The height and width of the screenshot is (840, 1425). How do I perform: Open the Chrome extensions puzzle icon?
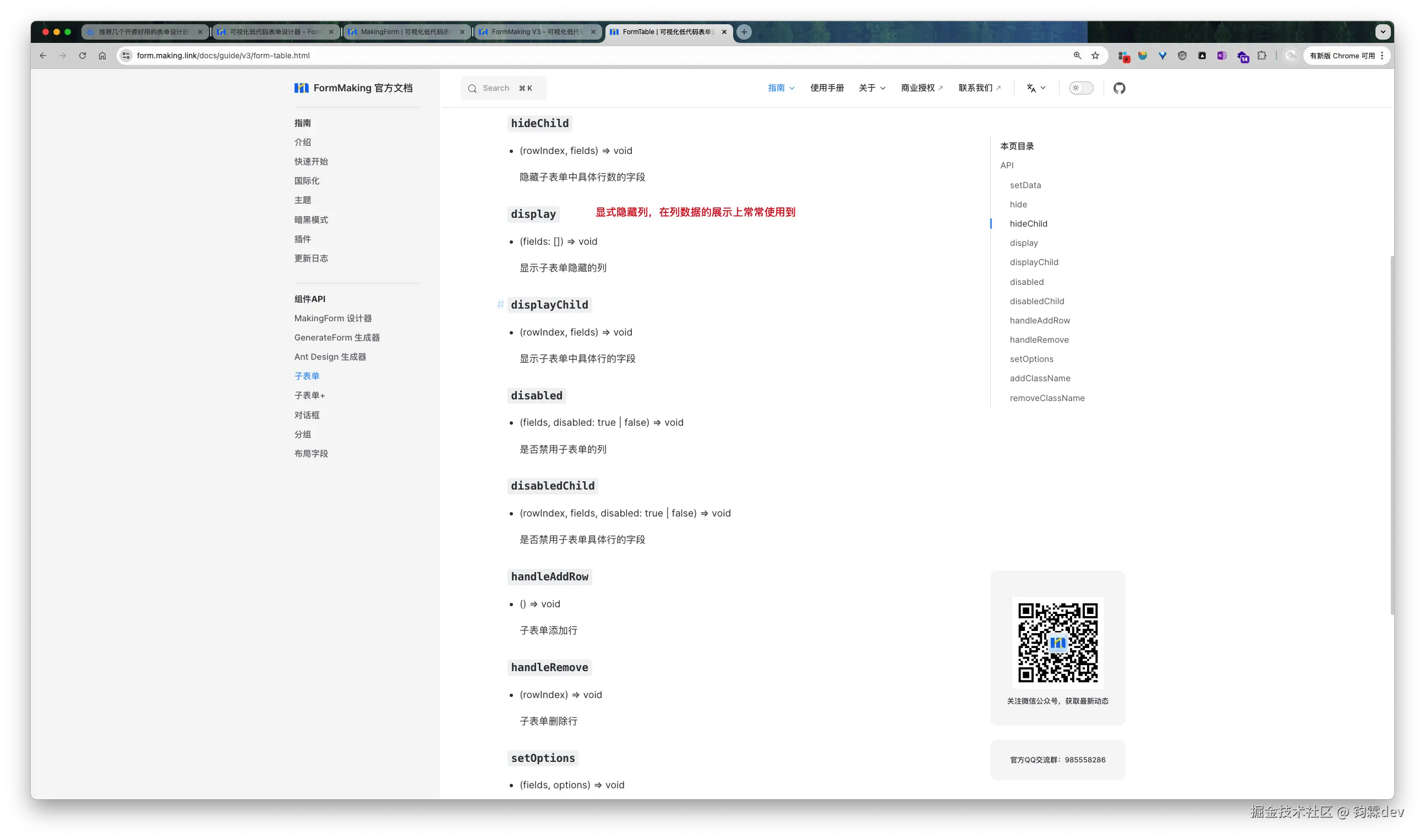coord(1262,56)
